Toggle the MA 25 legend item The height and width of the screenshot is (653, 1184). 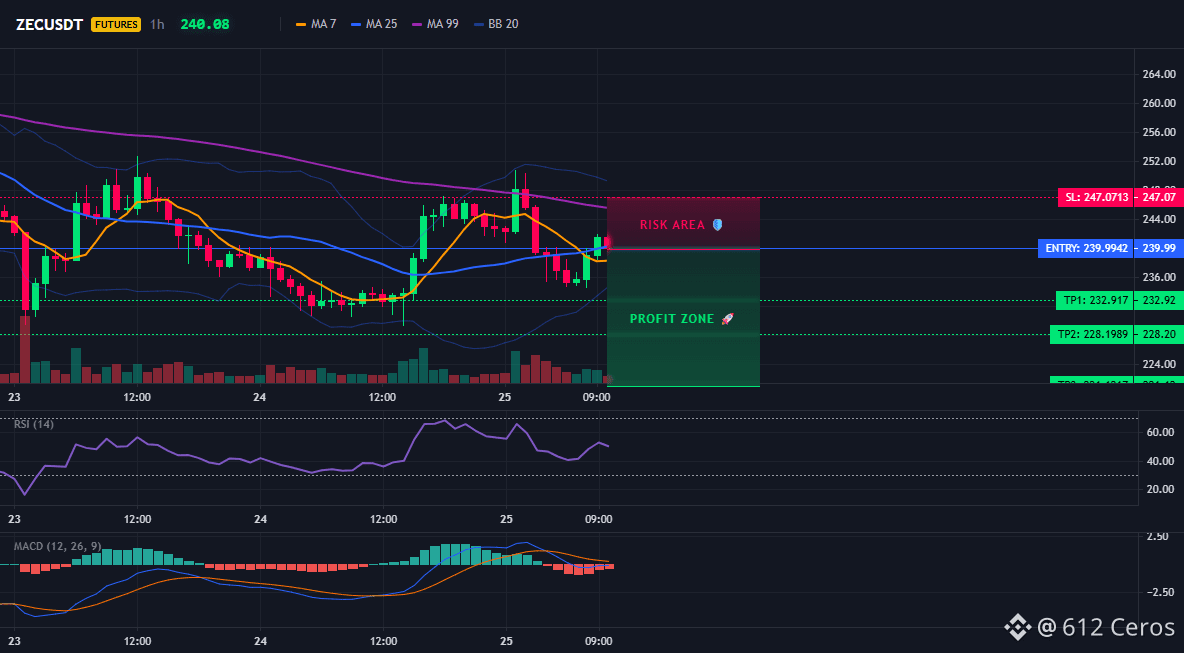(x=374, y=24)
